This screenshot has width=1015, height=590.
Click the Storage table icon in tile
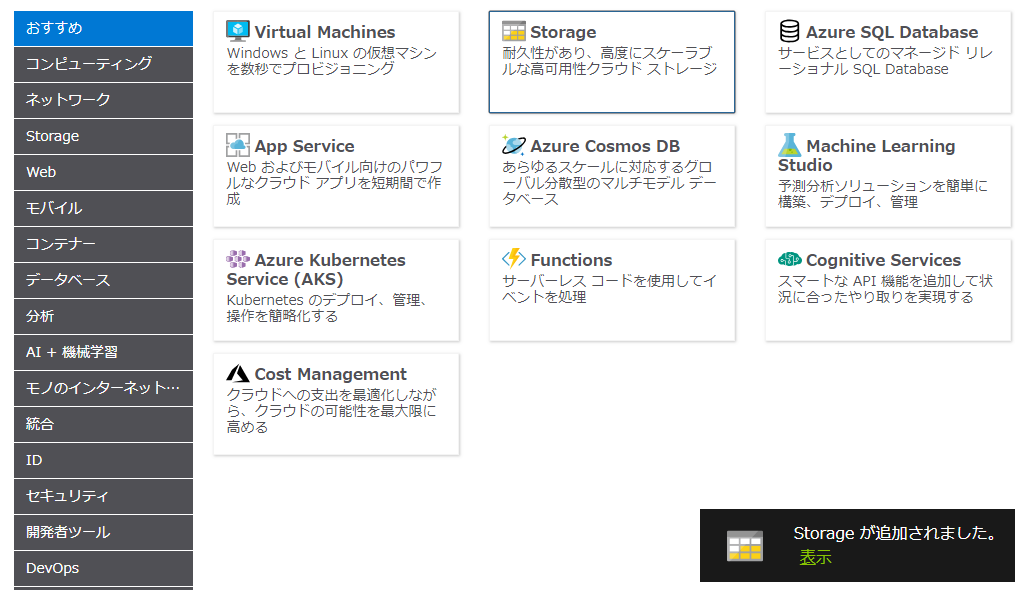514,31
